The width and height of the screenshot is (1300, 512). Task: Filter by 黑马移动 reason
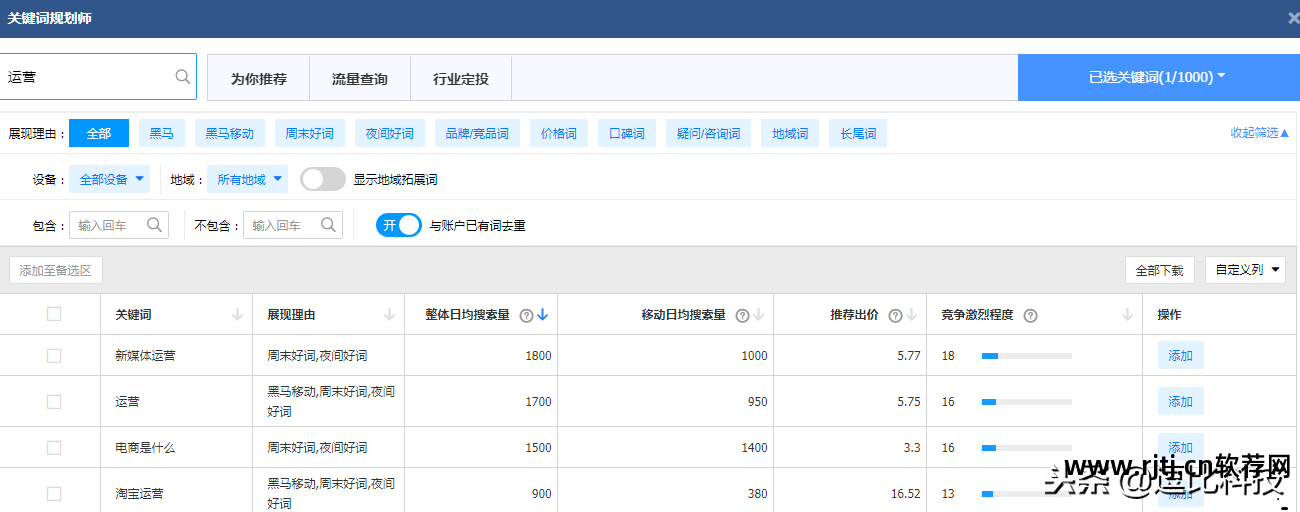click(x=230, y=133)
